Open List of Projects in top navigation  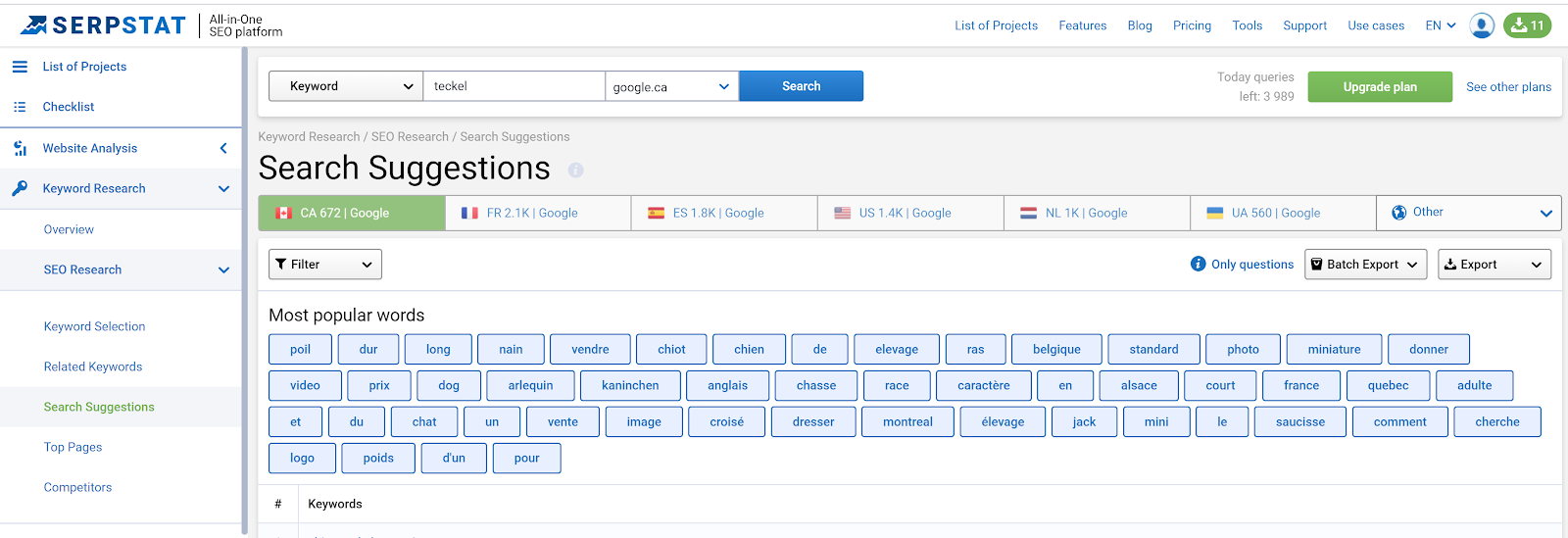pyautogui.click(x=996, y=25)
